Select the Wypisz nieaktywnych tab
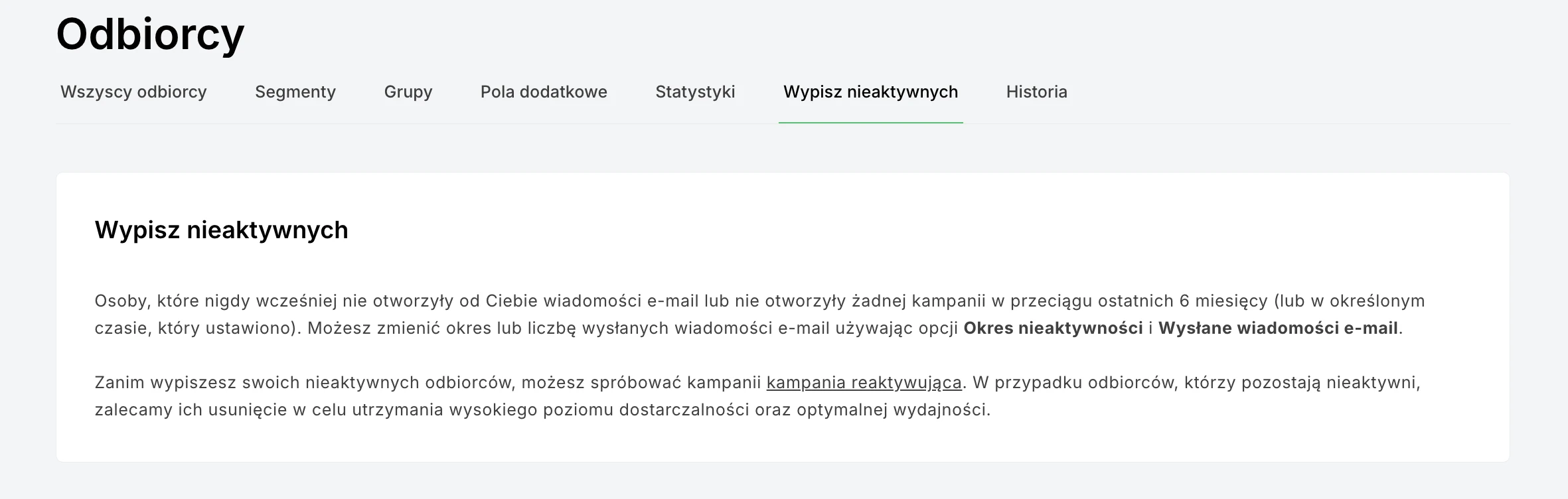1568x499 pixels. point(870,92)
